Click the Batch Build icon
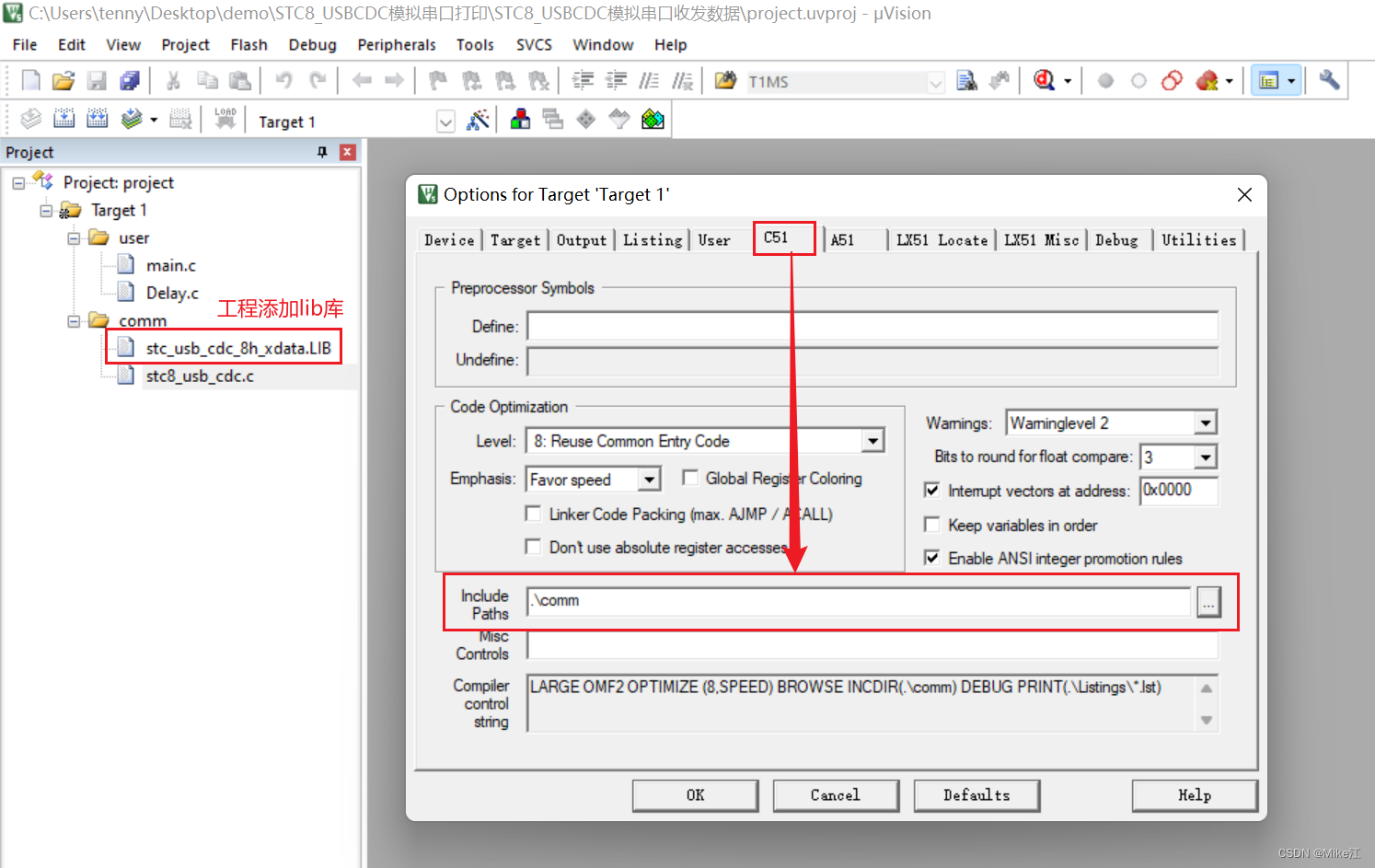The width and height of the screenshot is (1375, 868). coord(132,119)
